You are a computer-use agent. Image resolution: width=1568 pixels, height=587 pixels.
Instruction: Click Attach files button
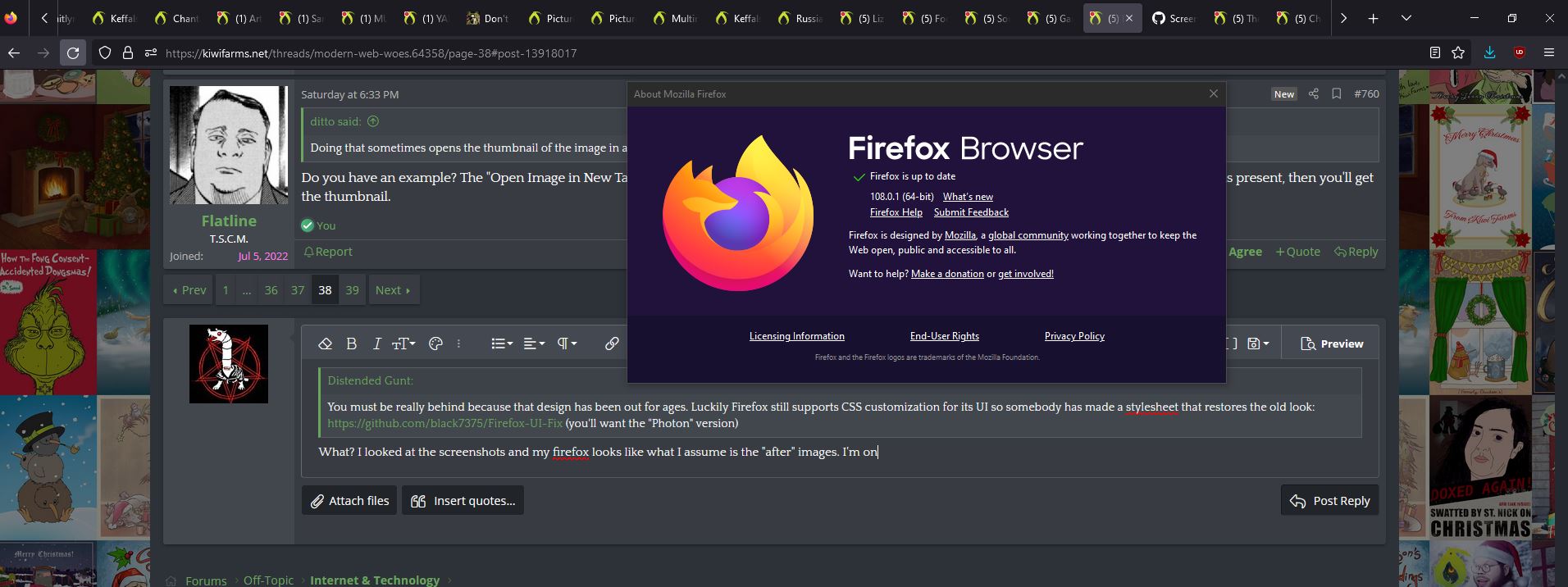tap(349, 501)
